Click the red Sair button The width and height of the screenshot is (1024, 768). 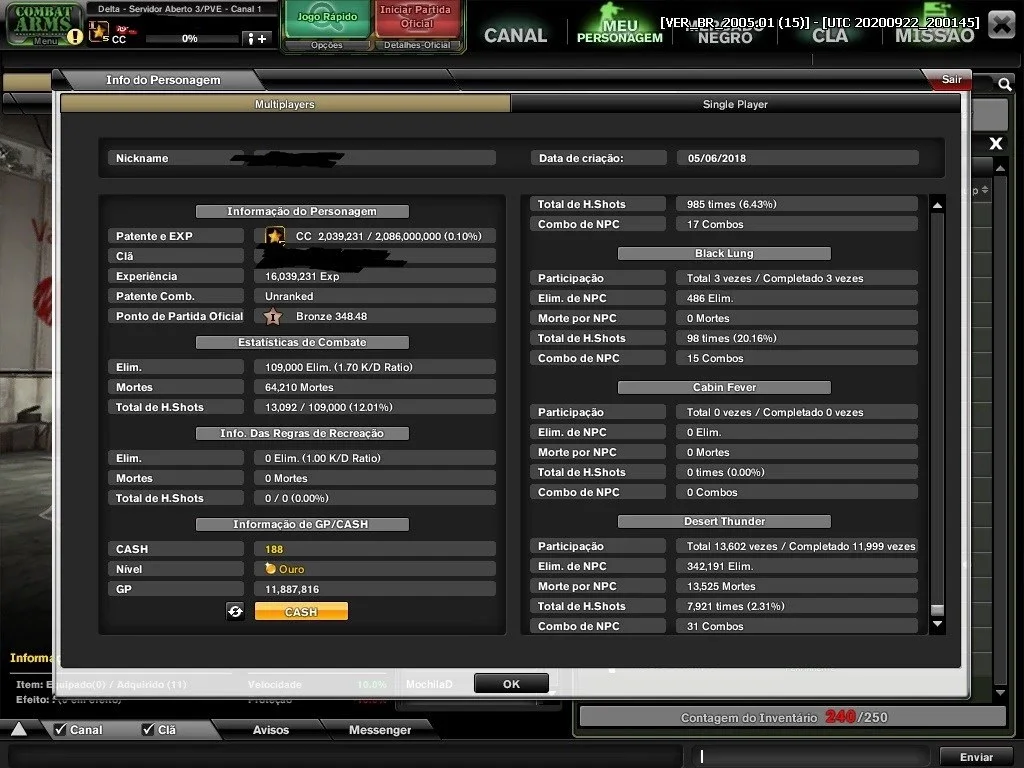click(x=951, y=79)
